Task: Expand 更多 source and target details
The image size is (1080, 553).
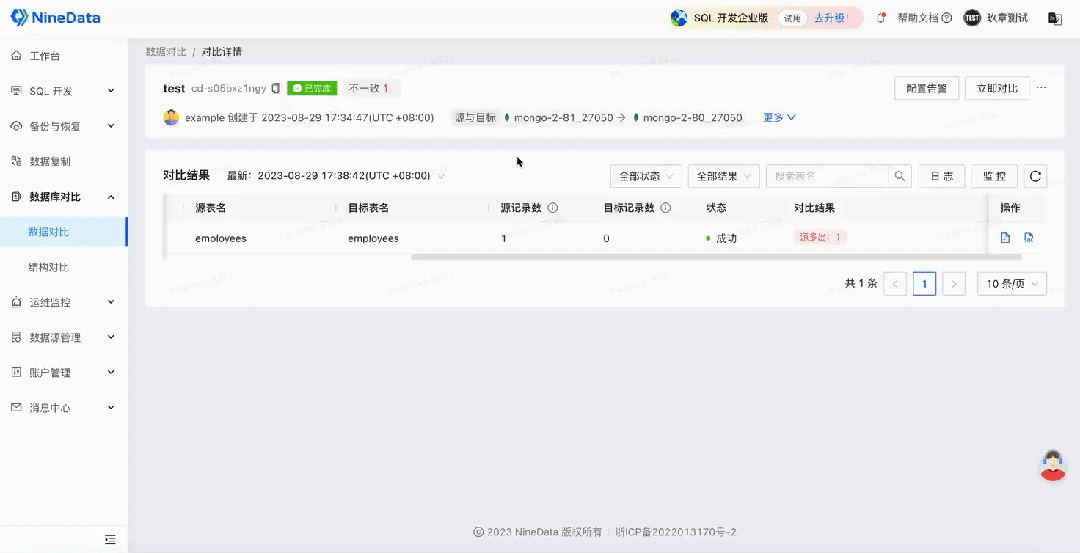Action: pyautogui.click(x=780, y=118)
